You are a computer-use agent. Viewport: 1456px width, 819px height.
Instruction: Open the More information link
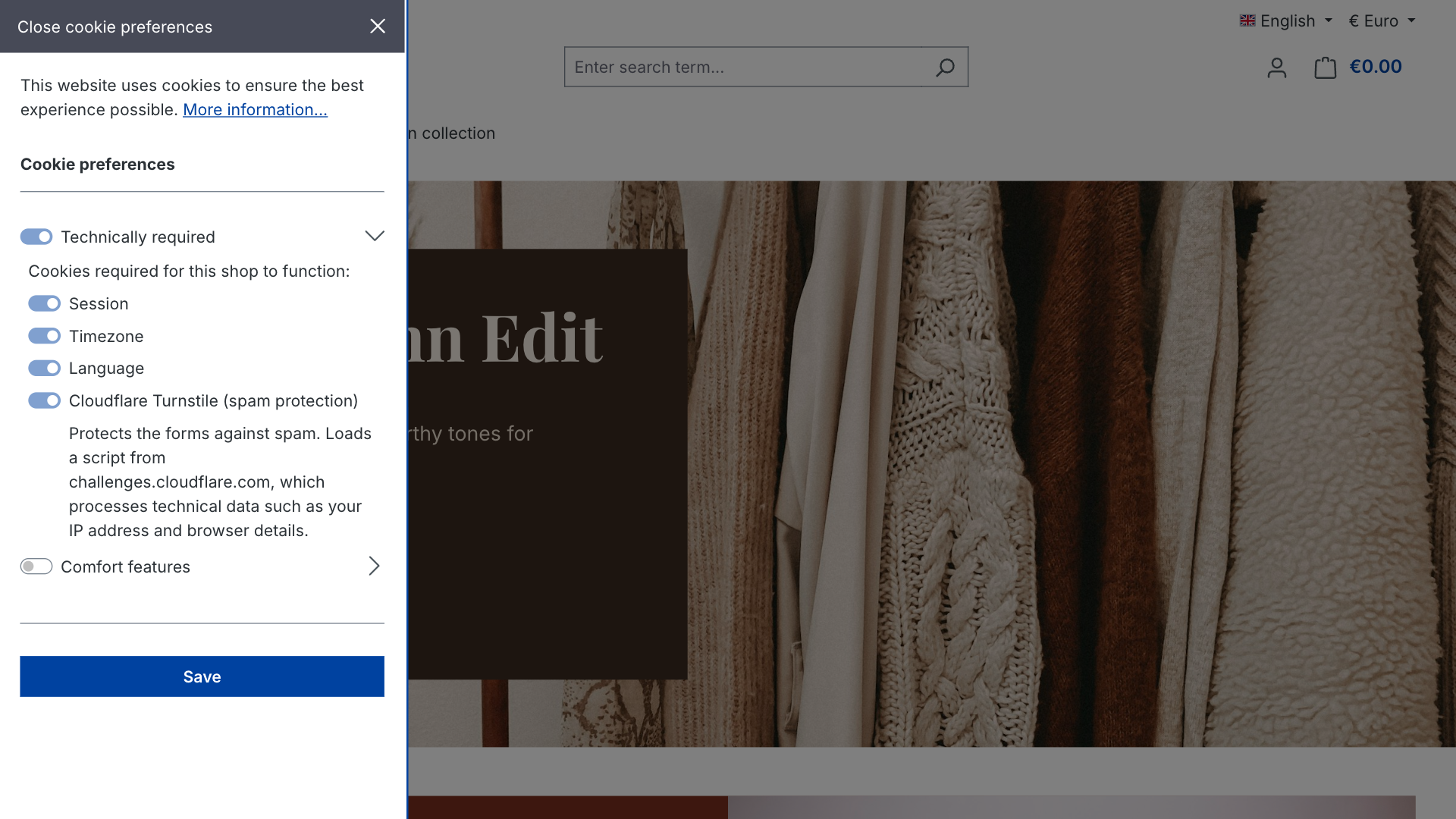(x=255, y=110)
